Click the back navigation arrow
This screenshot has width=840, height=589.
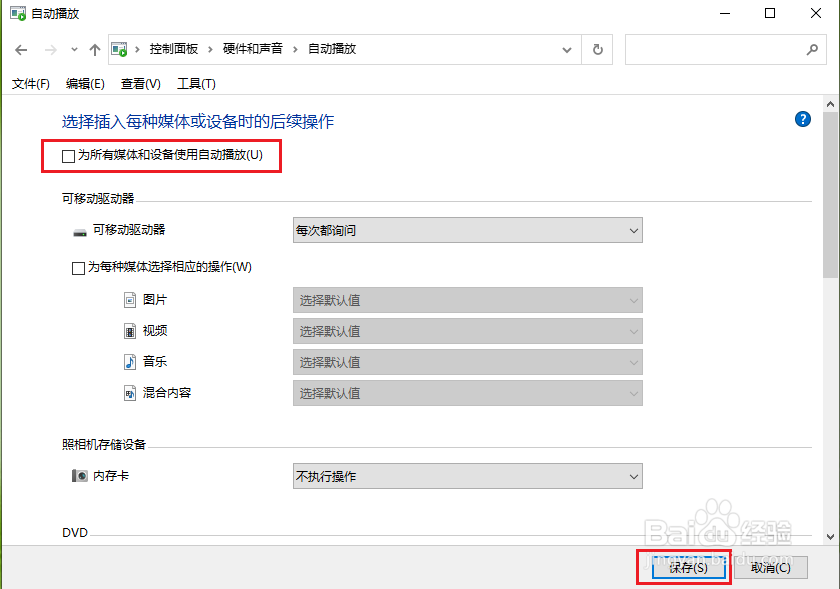(x=20, y=48)
